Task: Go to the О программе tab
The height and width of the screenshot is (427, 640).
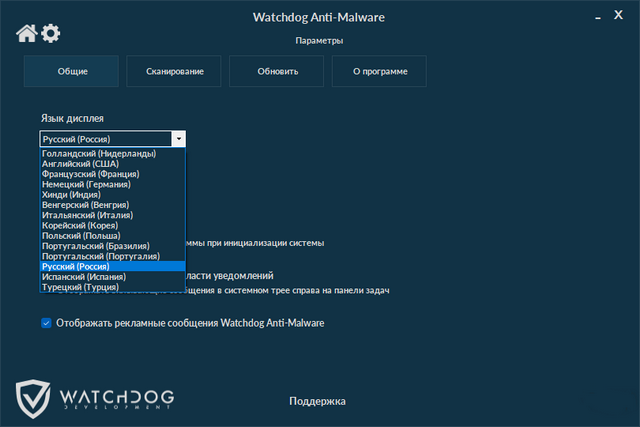Action: (x=379, y=72)
